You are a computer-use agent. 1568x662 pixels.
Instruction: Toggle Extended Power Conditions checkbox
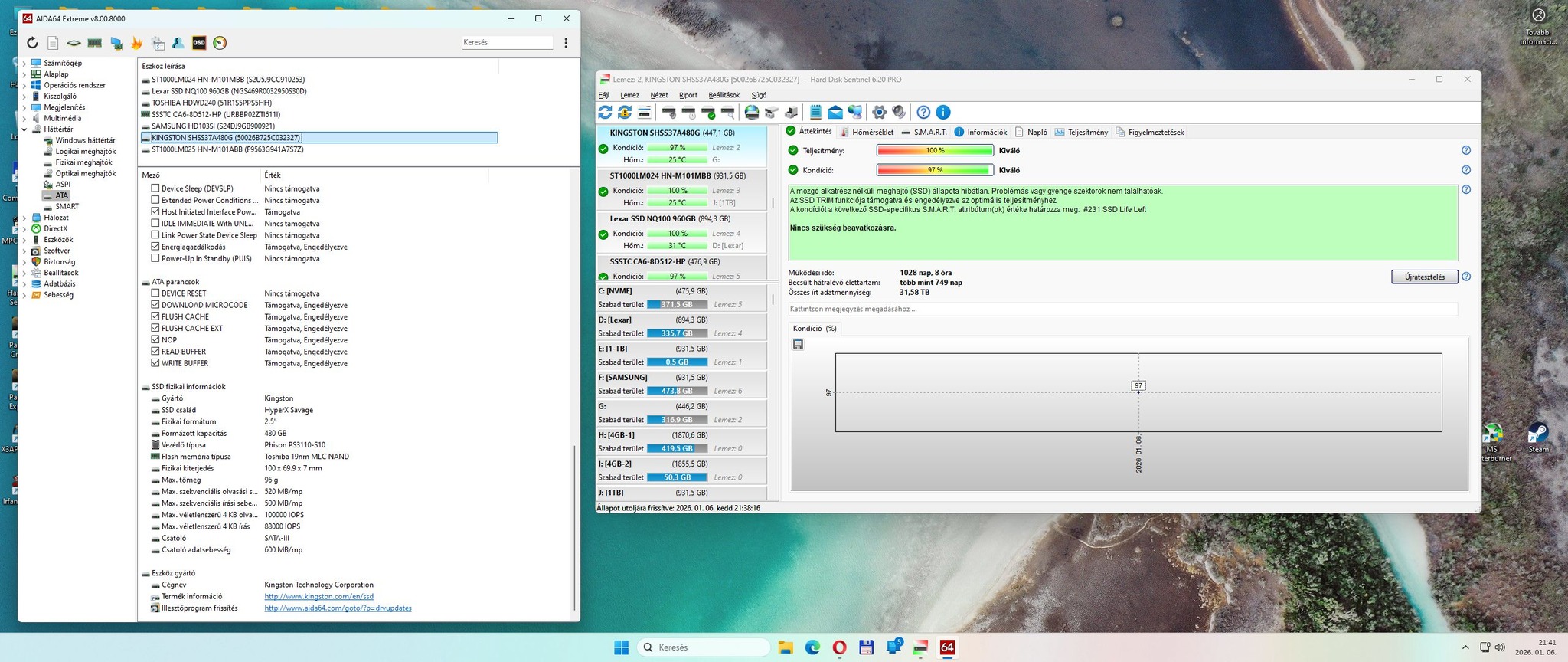(155, 200)
